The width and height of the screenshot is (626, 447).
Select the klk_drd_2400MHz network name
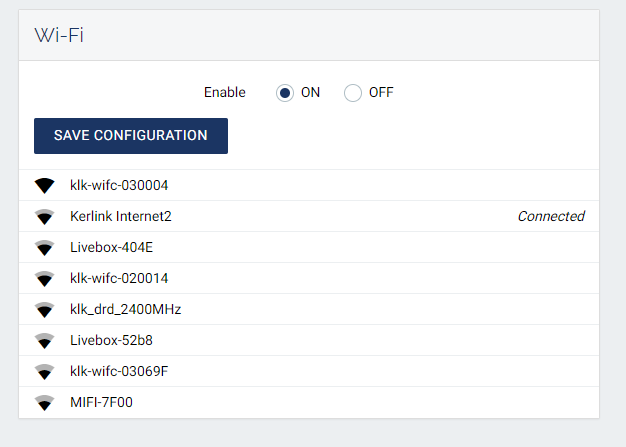pyautogui.click(x=125, y=309)
